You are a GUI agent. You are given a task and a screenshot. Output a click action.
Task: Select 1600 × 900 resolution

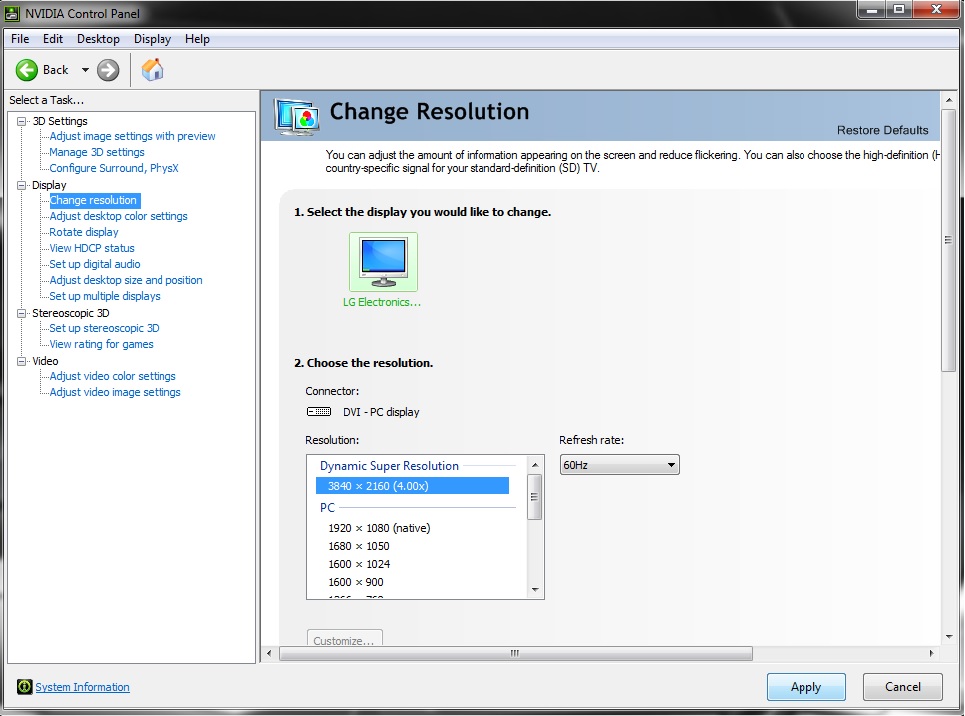[356, 582]
